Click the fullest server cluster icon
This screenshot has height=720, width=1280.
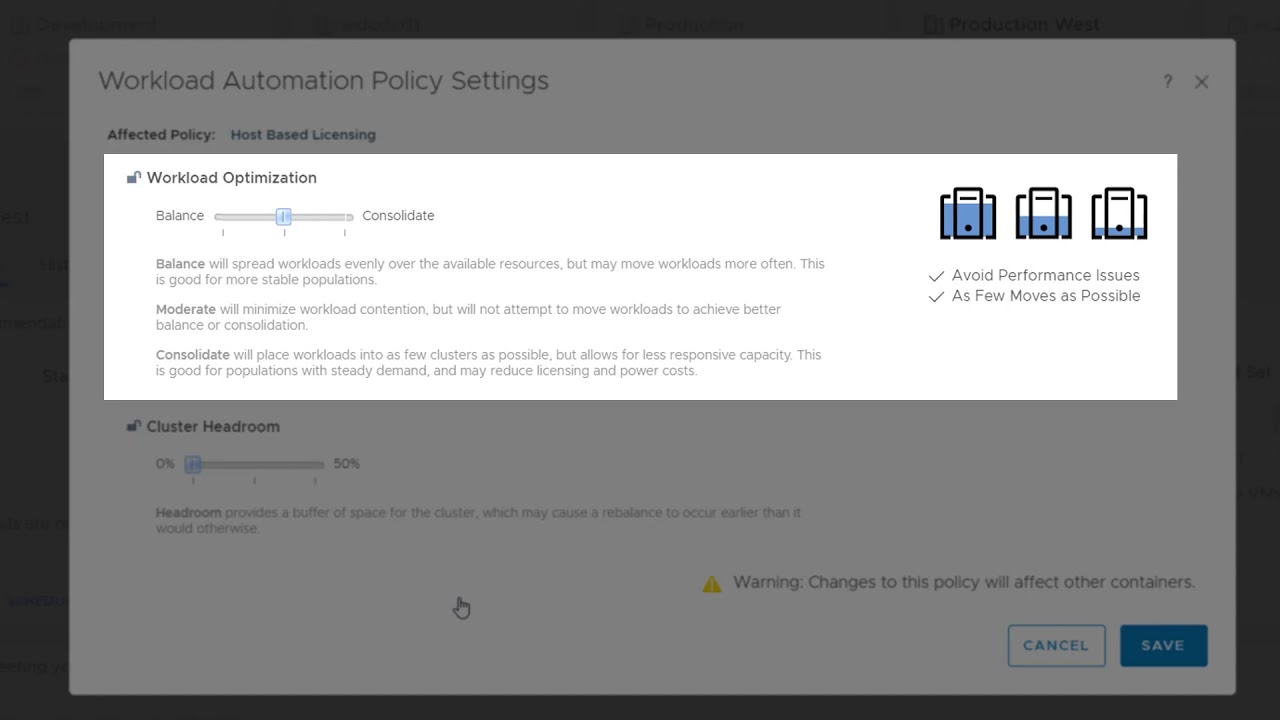point(968,213)
